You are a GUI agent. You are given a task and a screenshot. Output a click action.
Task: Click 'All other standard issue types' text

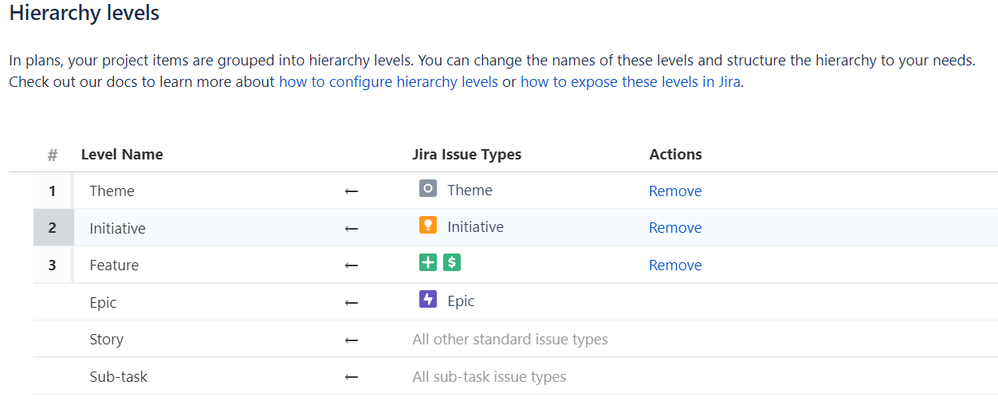(x=510, y=339)
